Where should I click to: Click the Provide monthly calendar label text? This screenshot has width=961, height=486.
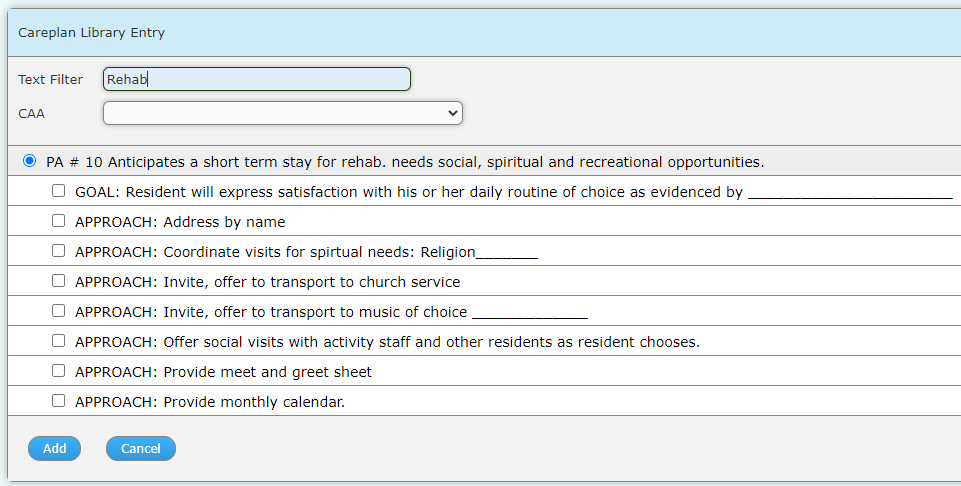click(210, 402)
